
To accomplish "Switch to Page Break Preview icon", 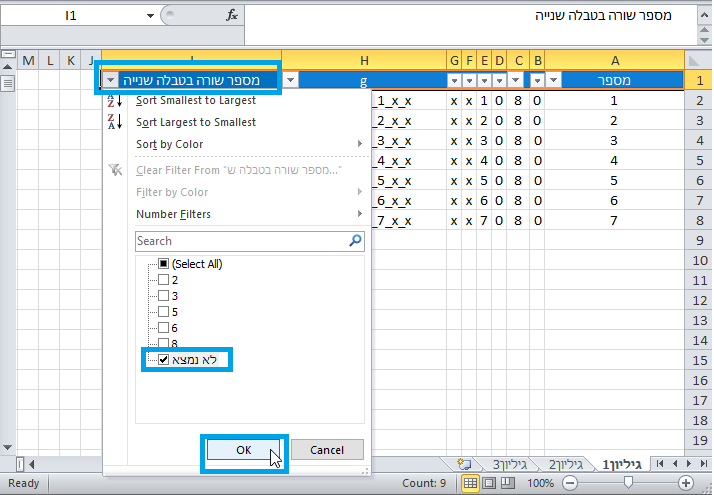I will point(508,483).
